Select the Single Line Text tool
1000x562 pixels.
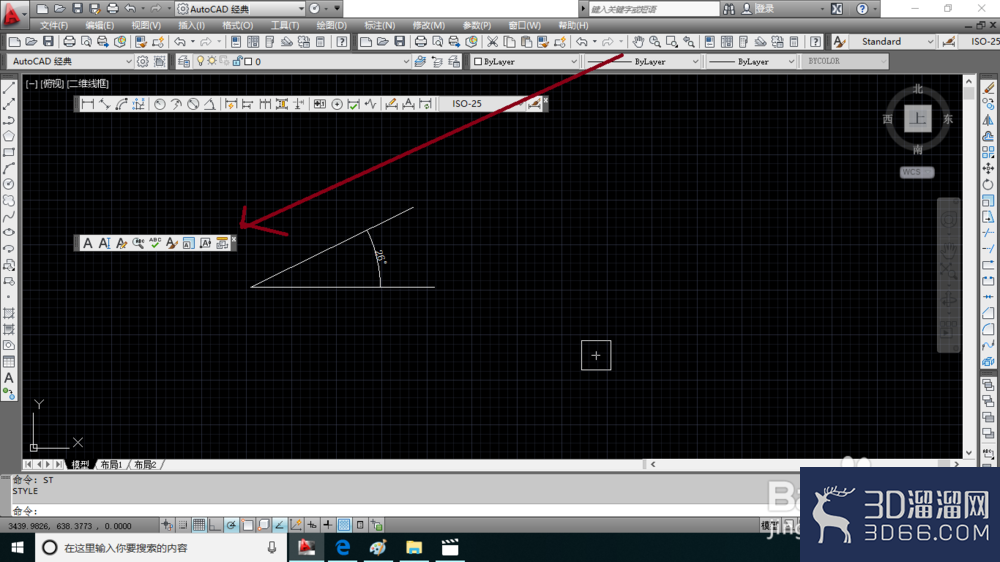(x=105, y=243)
